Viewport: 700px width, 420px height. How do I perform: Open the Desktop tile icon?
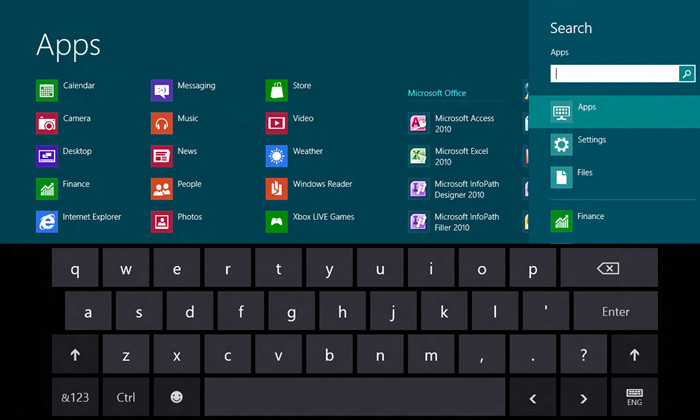point(47,156)
